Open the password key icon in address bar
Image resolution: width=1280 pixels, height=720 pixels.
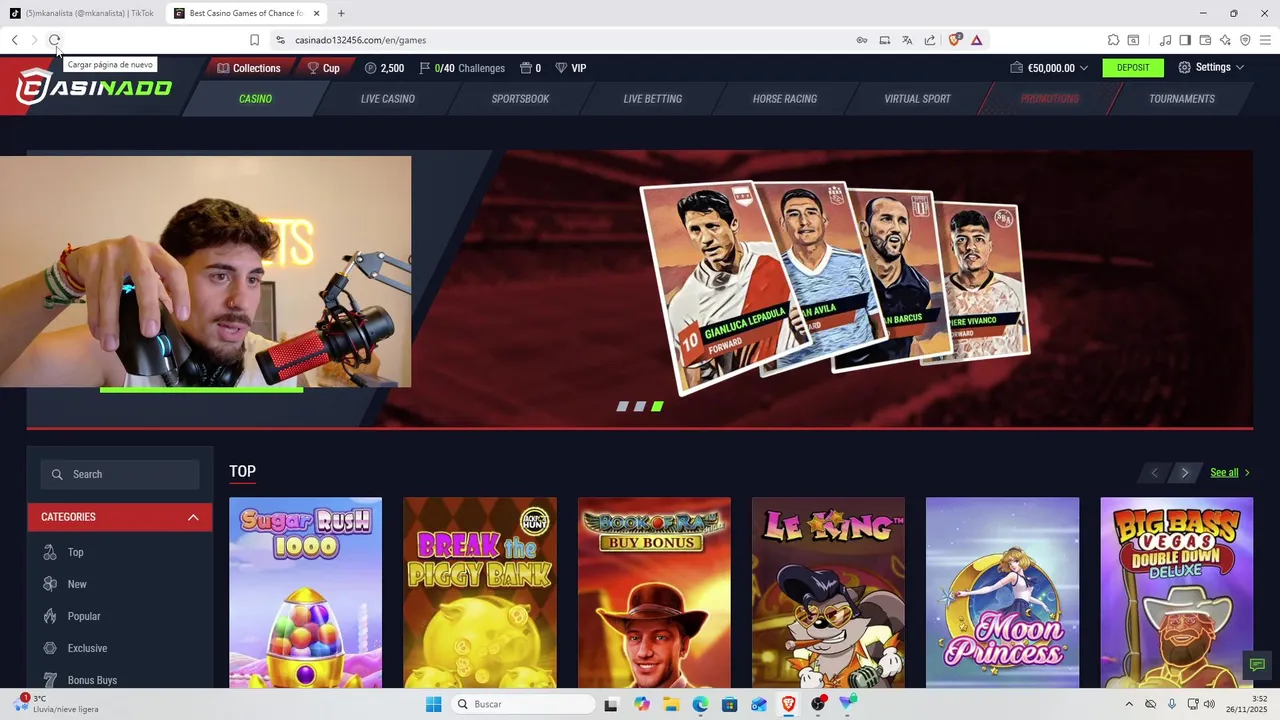[x=862, y=40]
